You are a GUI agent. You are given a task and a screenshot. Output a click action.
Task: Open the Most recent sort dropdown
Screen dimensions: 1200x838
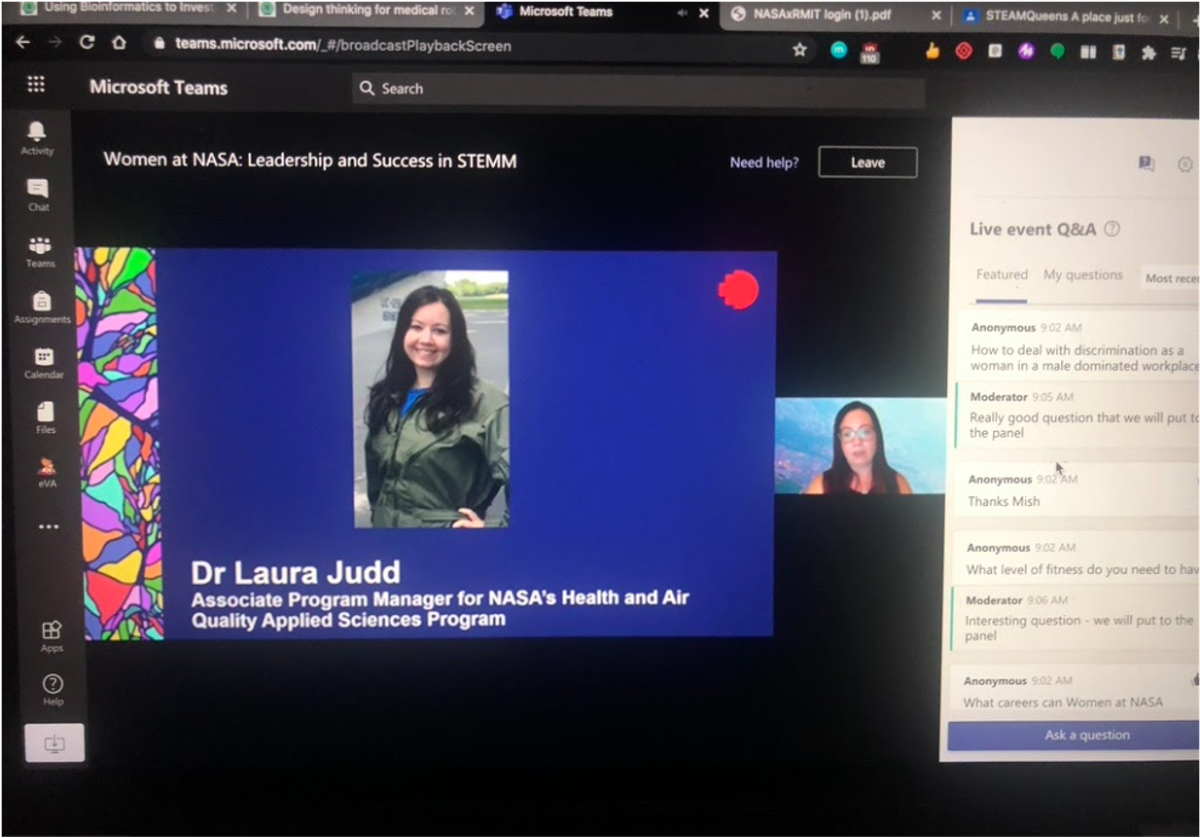(1171, 278)
